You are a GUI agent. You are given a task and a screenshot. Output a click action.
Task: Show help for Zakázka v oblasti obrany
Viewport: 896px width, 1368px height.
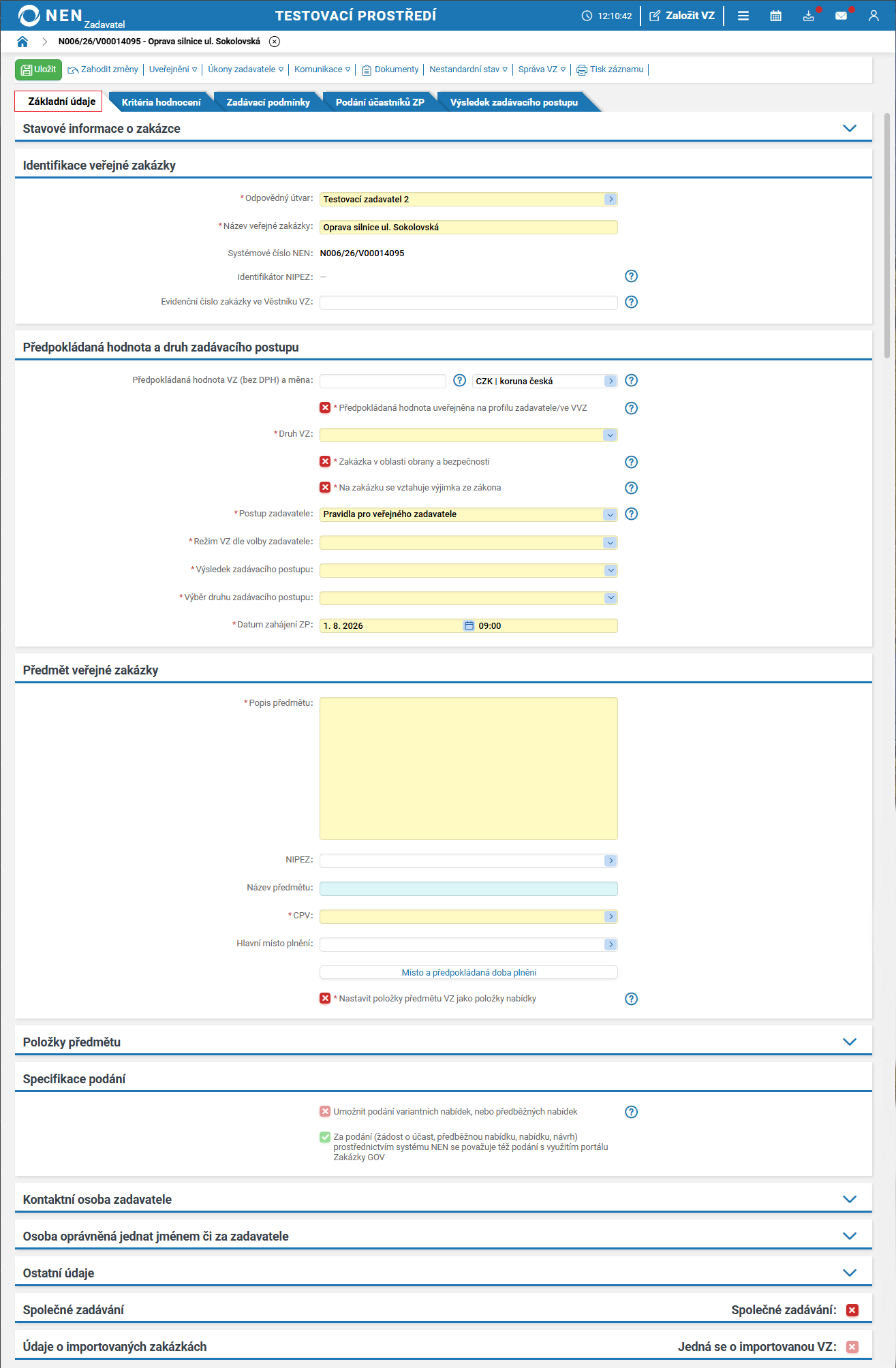pos(632,462)
